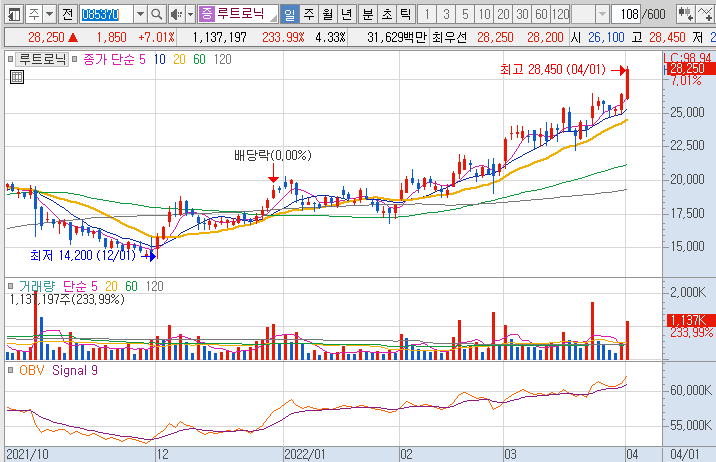Click the 배당락(0.00%) annotation
Viewport: 716px width, 462px height.
pos(273,156)
